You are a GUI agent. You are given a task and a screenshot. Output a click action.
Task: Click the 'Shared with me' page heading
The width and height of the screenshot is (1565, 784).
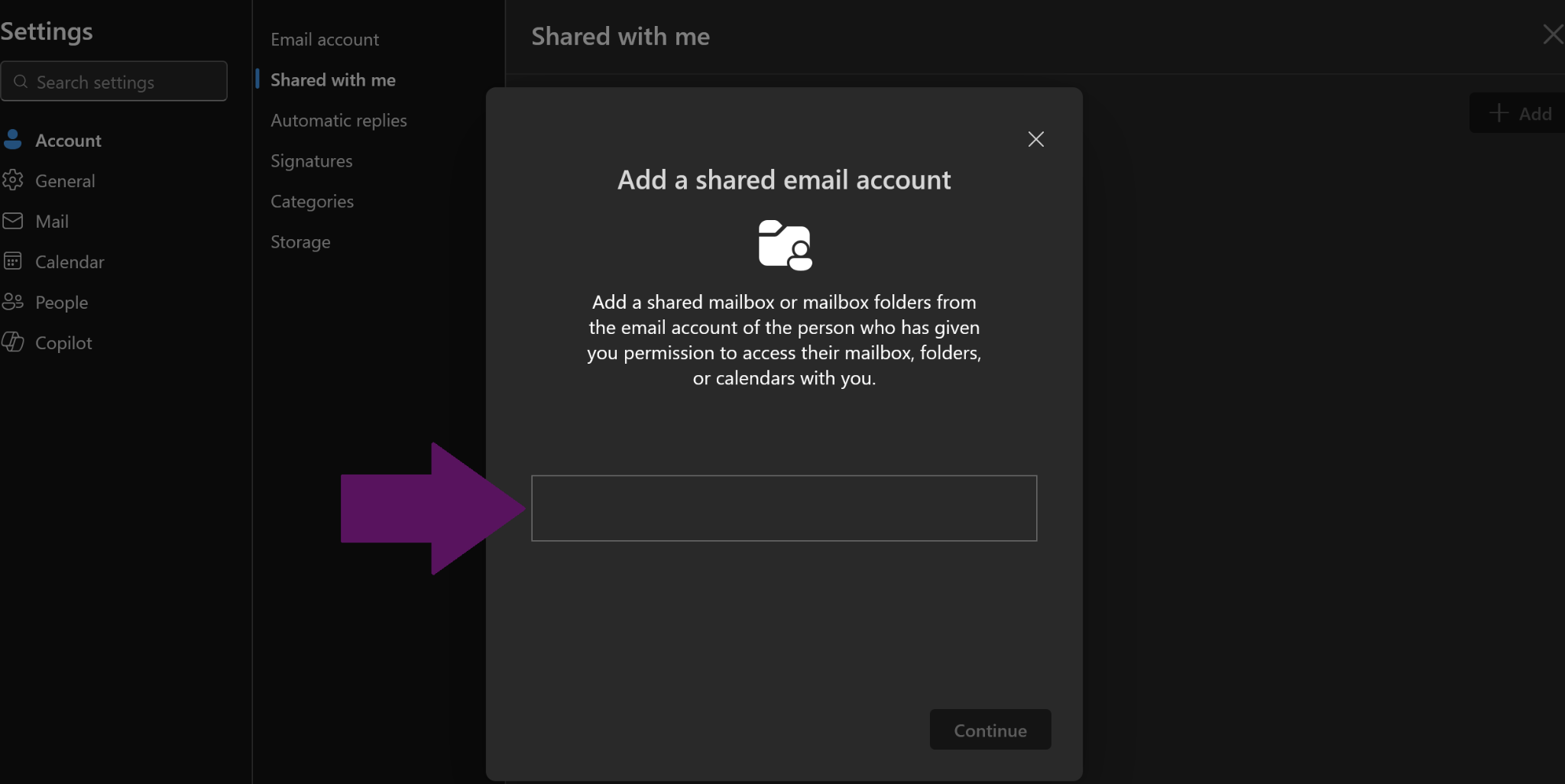pos(620,36)
